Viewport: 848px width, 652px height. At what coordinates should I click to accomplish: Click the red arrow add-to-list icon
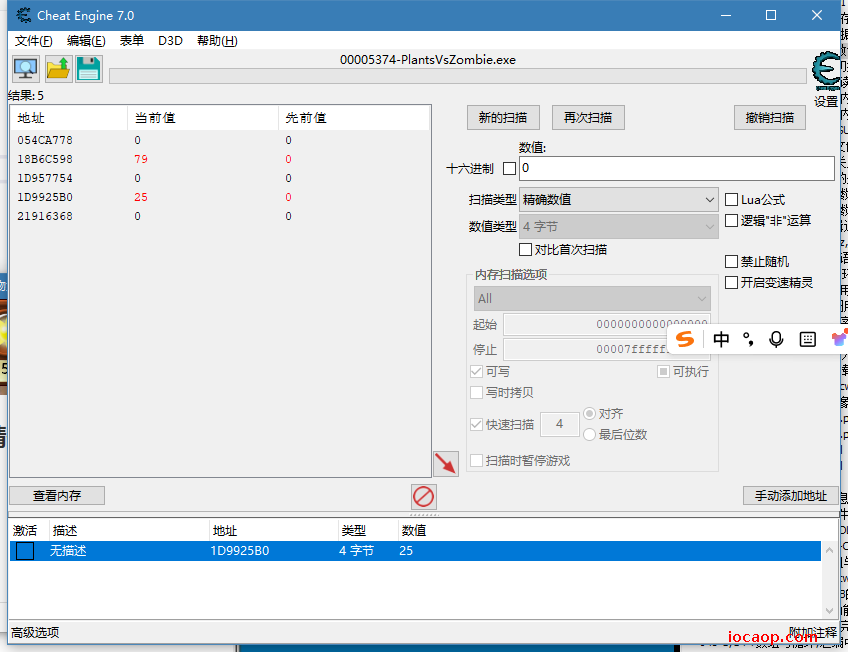point(446,464)
